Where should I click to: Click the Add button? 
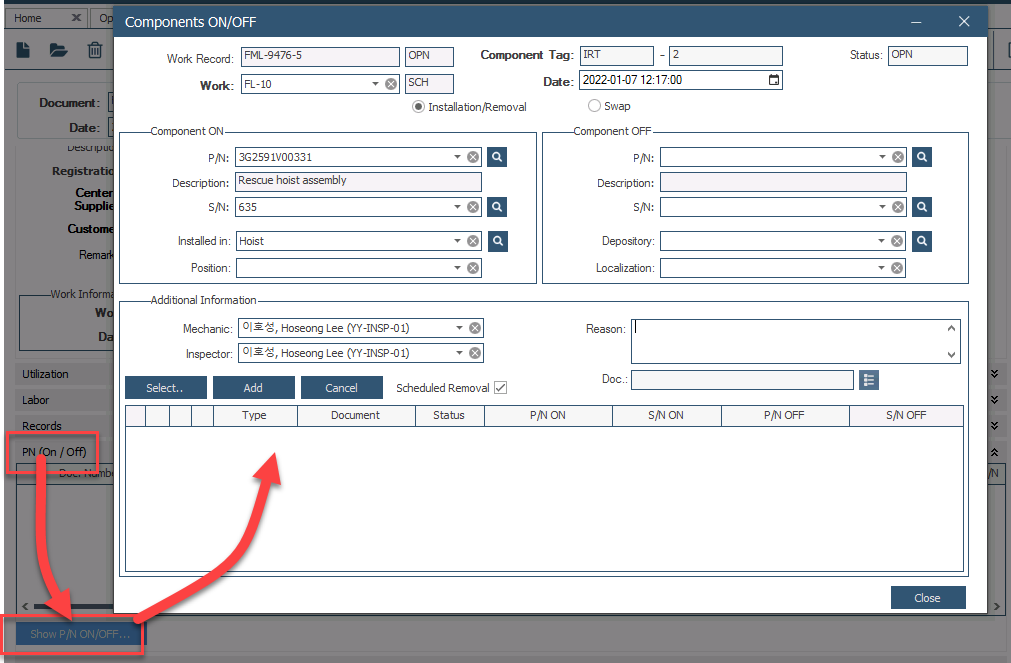click(253, 388)
